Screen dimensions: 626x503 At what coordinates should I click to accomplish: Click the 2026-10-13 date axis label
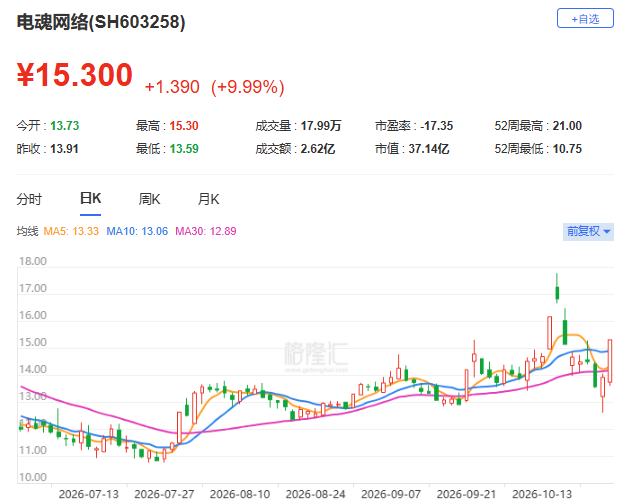tap(542, 494)
